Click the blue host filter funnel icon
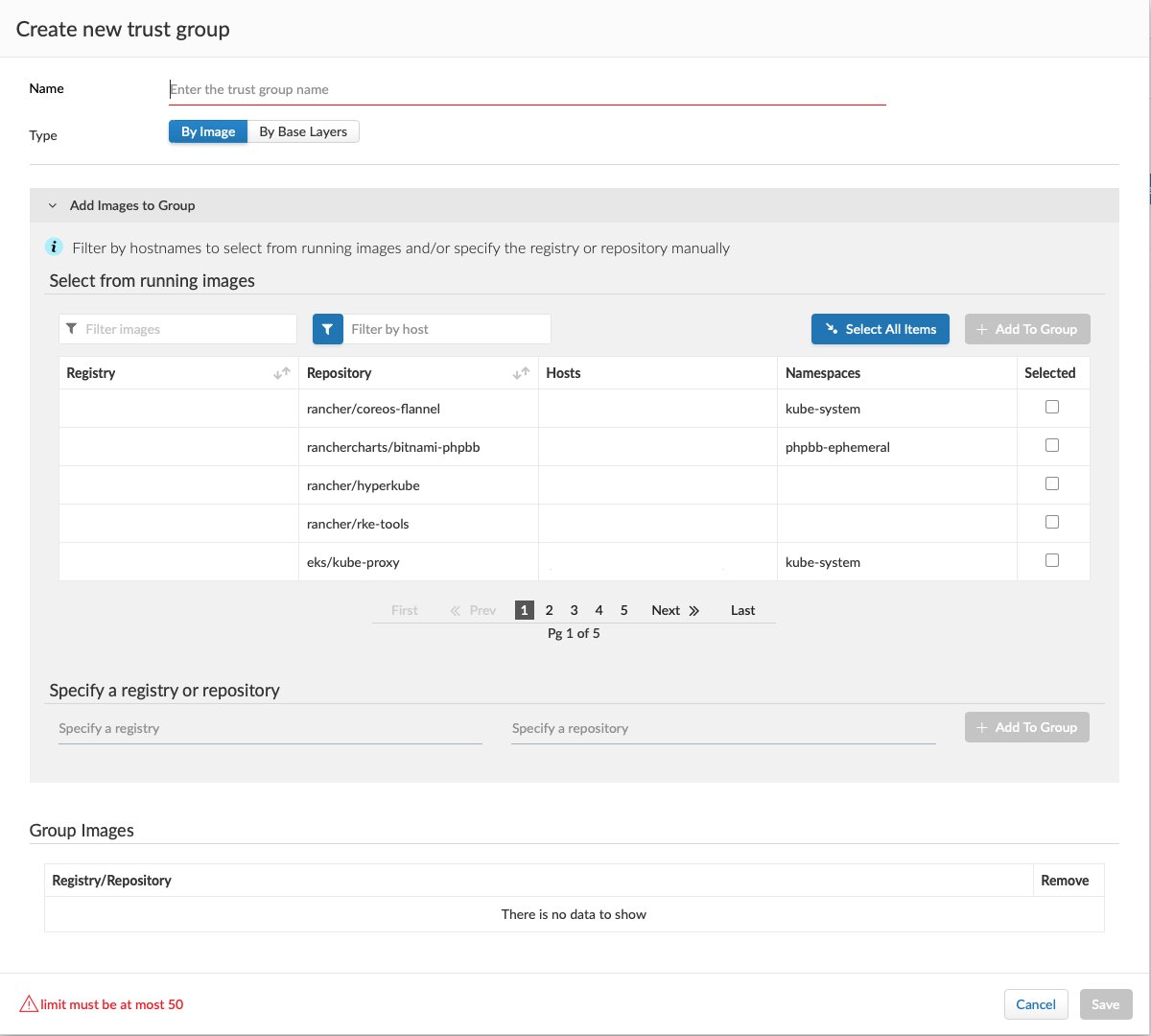This screenshot has width=1151, height=1036. [x=327, y=329]
